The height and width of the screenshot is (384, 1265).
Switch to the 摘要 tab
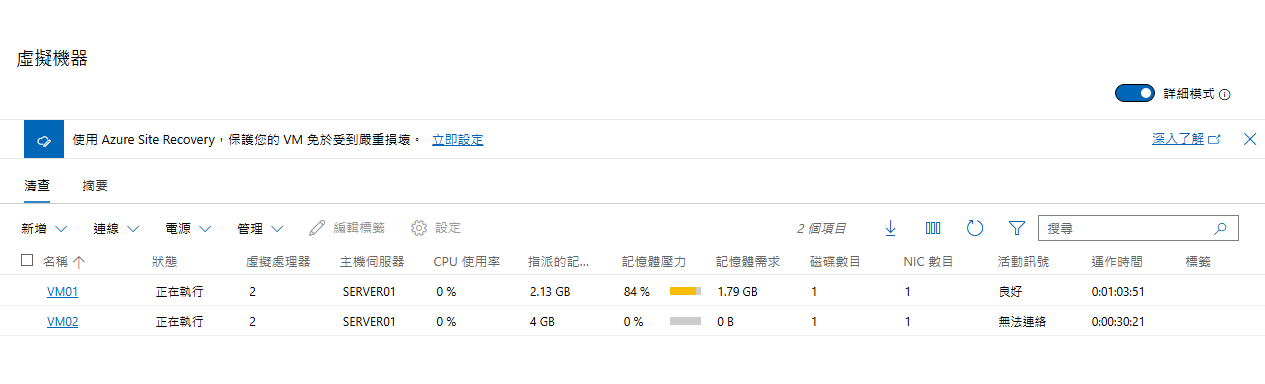[x=95, y=186]
